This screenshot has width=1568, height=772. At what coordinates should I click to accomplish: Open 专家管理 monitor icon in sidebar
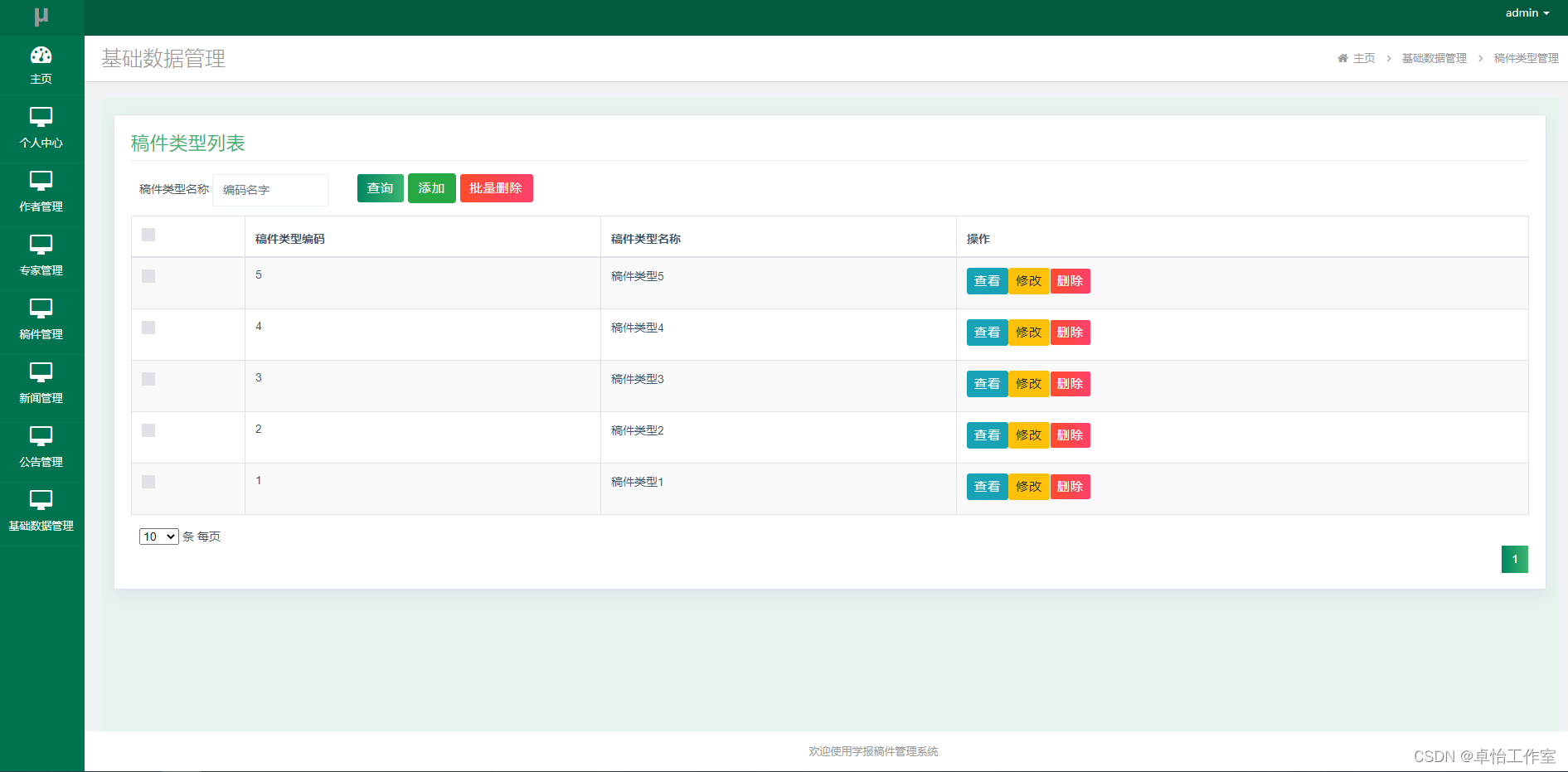point(41,245)
